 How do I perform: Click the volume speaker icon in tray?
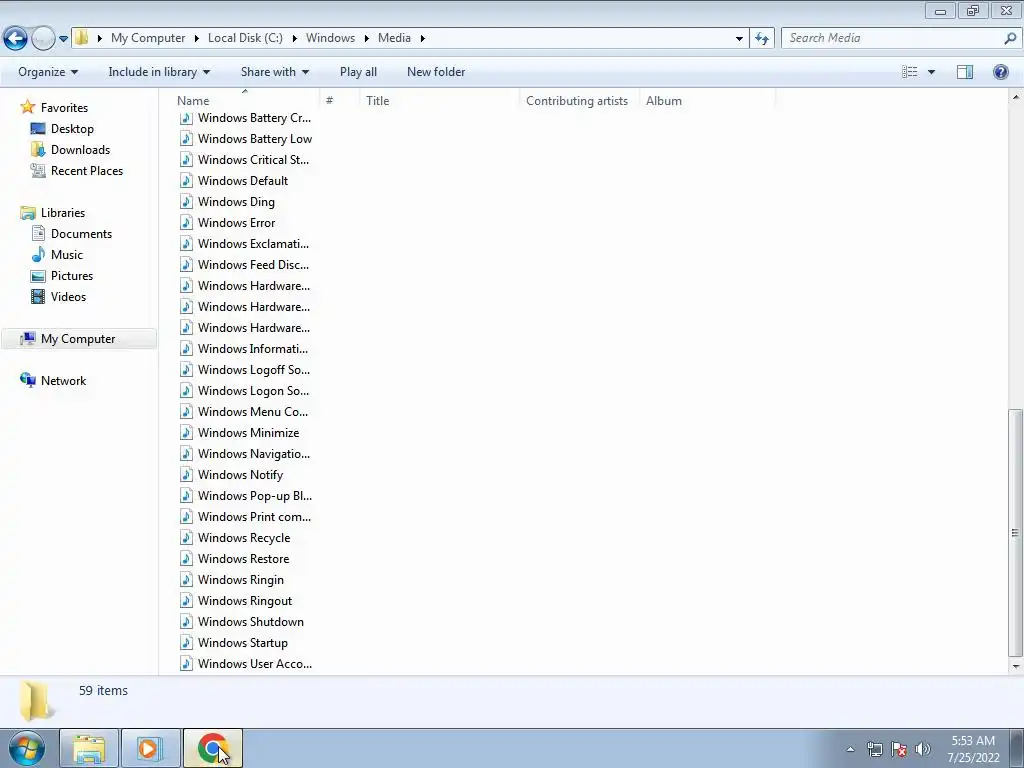pyautogui.click(x=923, y=749)
